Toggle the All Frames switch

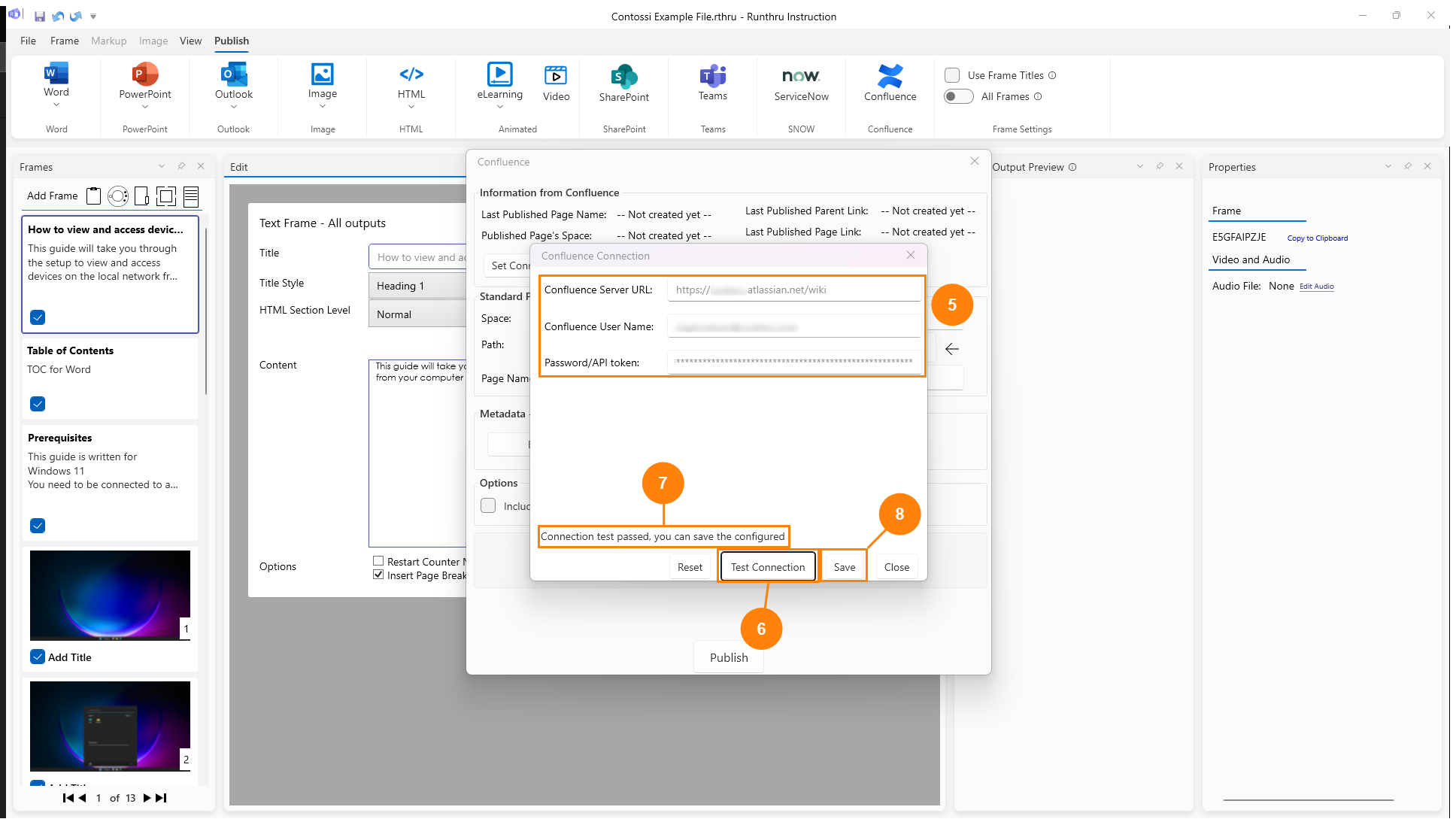pos(959,96)
